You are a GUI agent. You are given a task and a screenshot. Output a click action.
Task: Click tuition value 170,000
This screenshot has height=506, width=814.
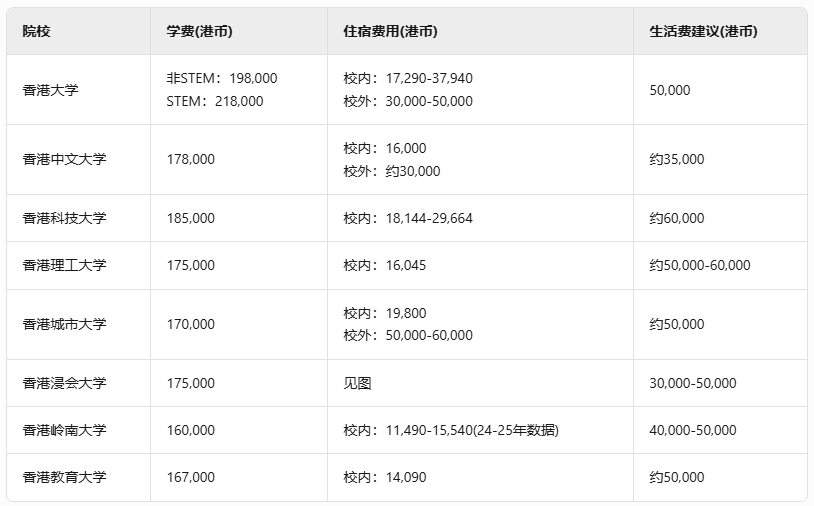[x=191, y=324]
